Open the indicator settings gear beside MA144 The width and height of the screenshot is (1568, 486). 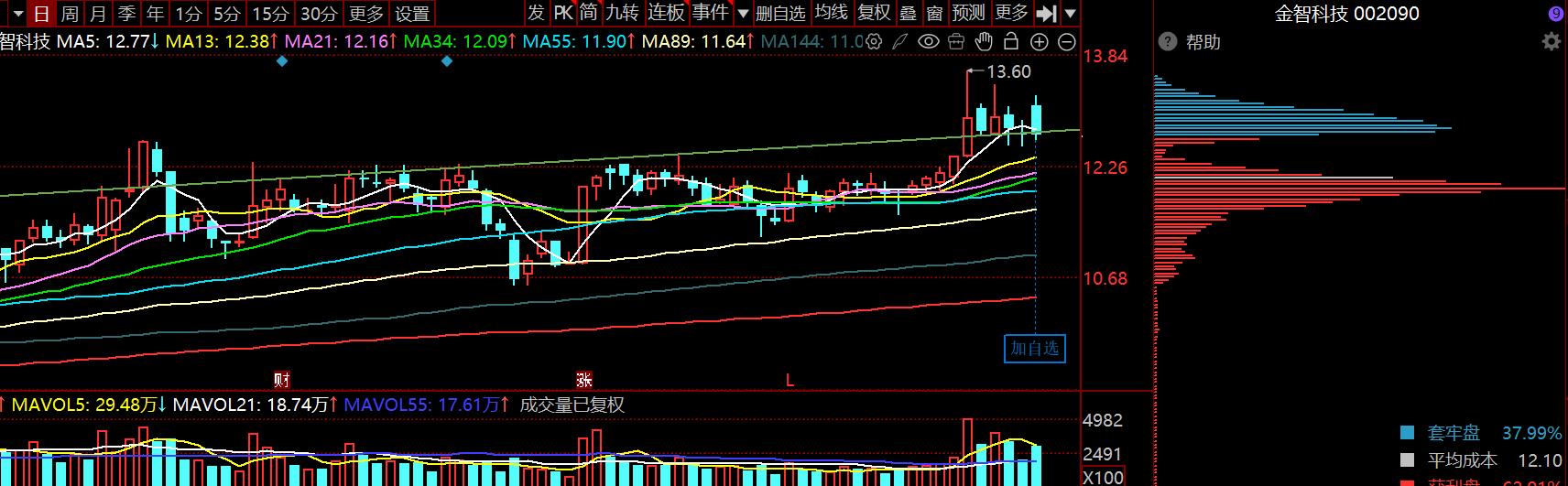[874, 41]
